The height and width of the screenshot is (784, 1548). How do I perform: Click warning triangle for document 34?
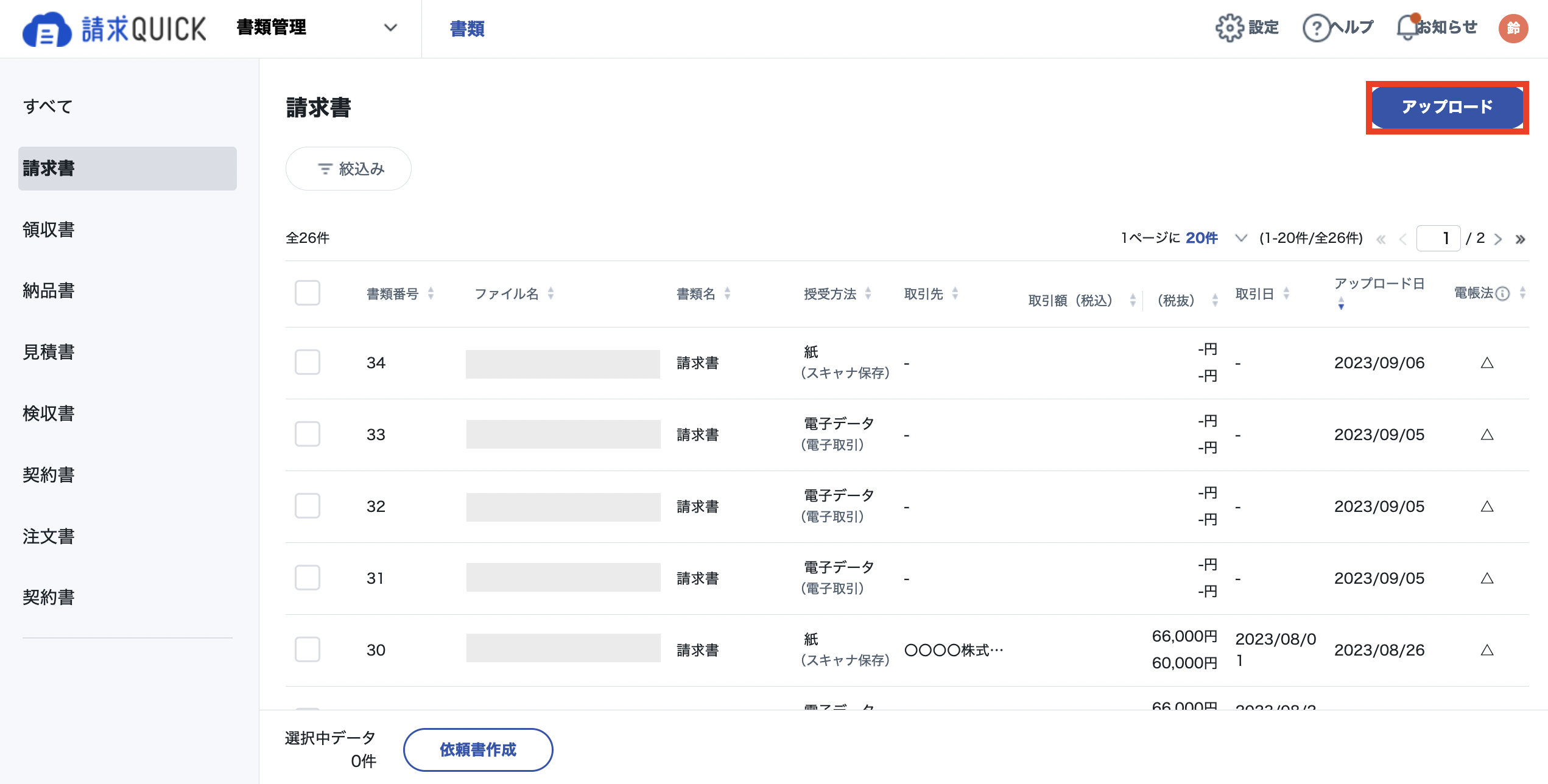(x=1487, y=363)
